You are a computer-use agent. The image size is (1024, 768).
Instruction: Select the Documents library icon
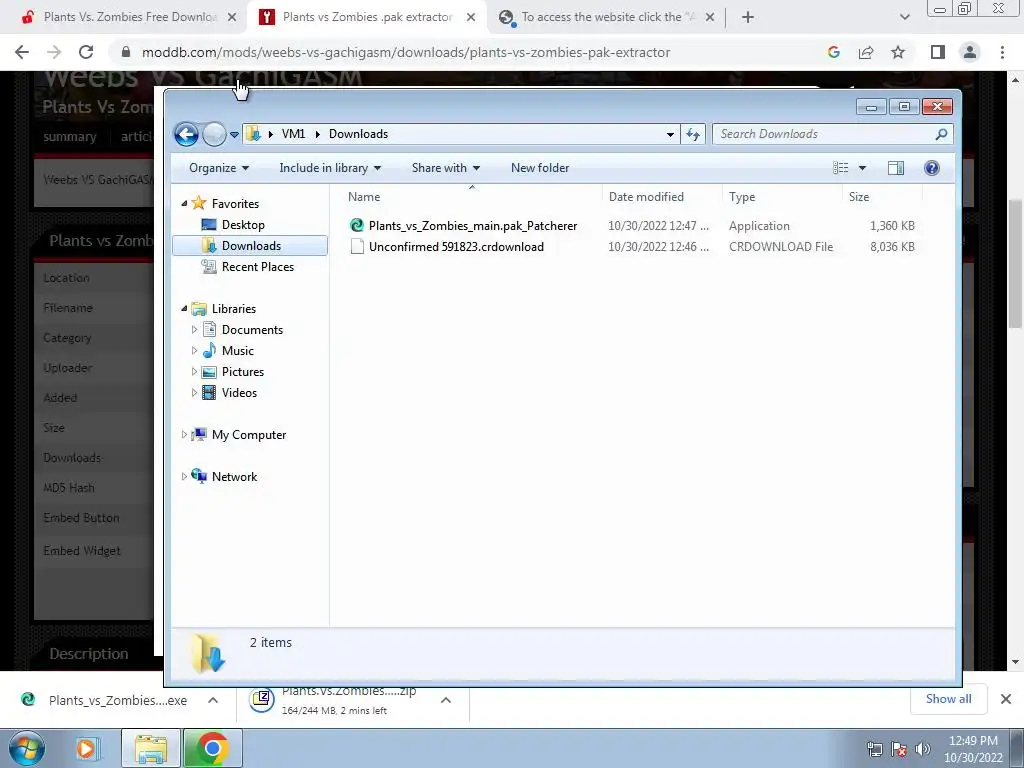click(209, 330)
